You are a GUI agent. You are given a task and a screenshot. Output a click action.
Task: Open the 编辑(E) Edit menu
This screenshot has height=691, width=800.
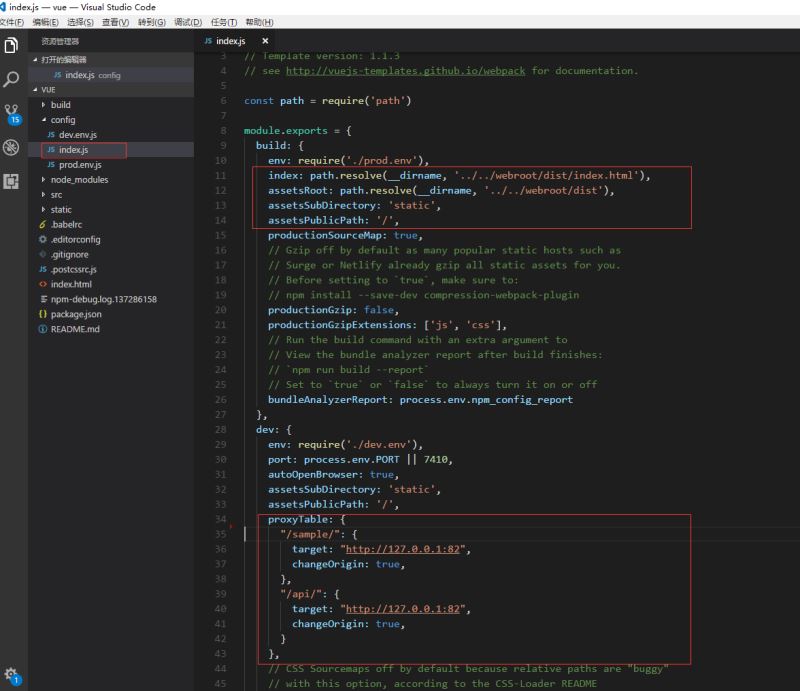click(45, 22)
